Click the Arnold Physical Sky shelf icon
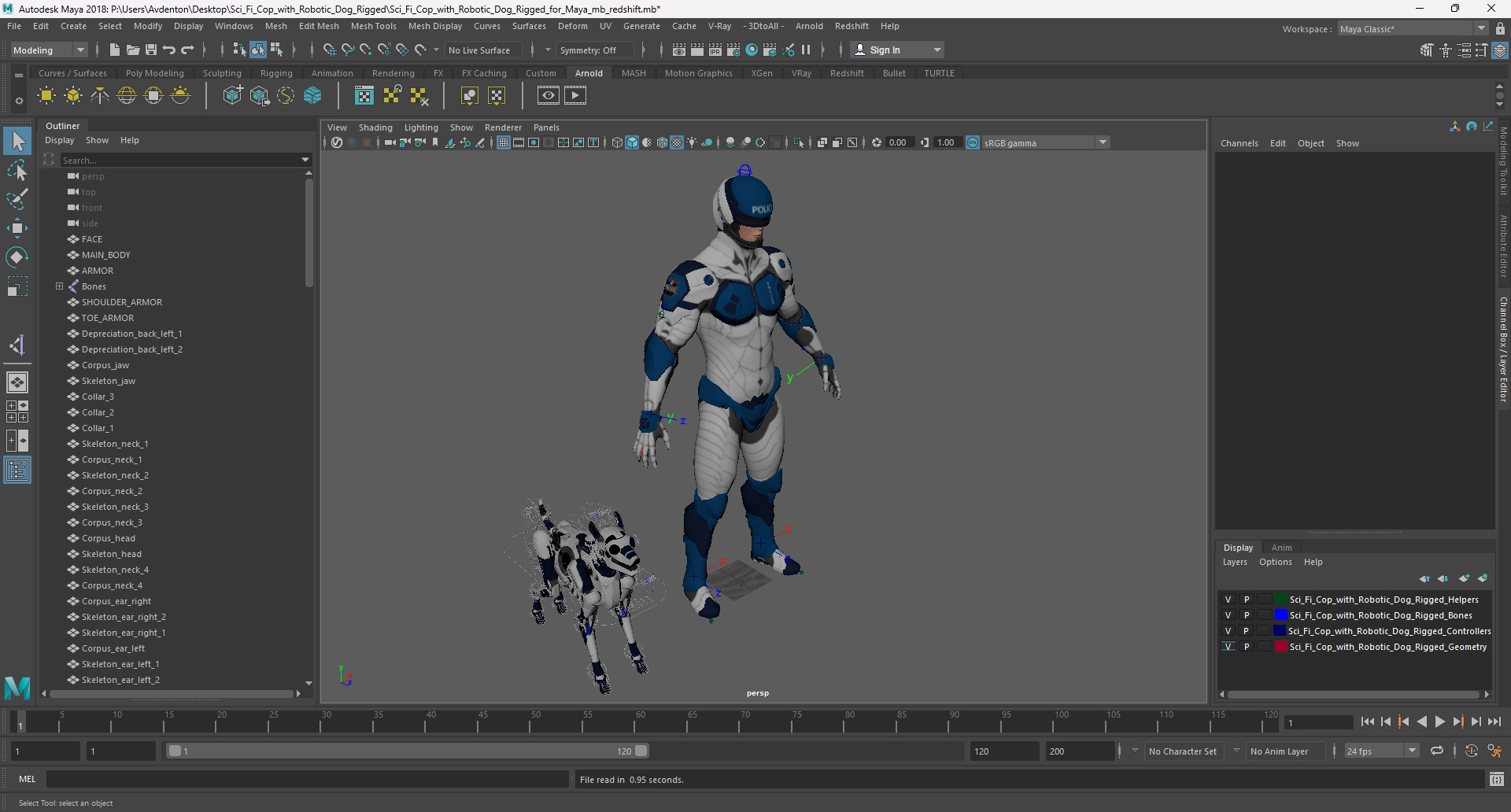This screenshot has height=812, width=1511. 180,96
